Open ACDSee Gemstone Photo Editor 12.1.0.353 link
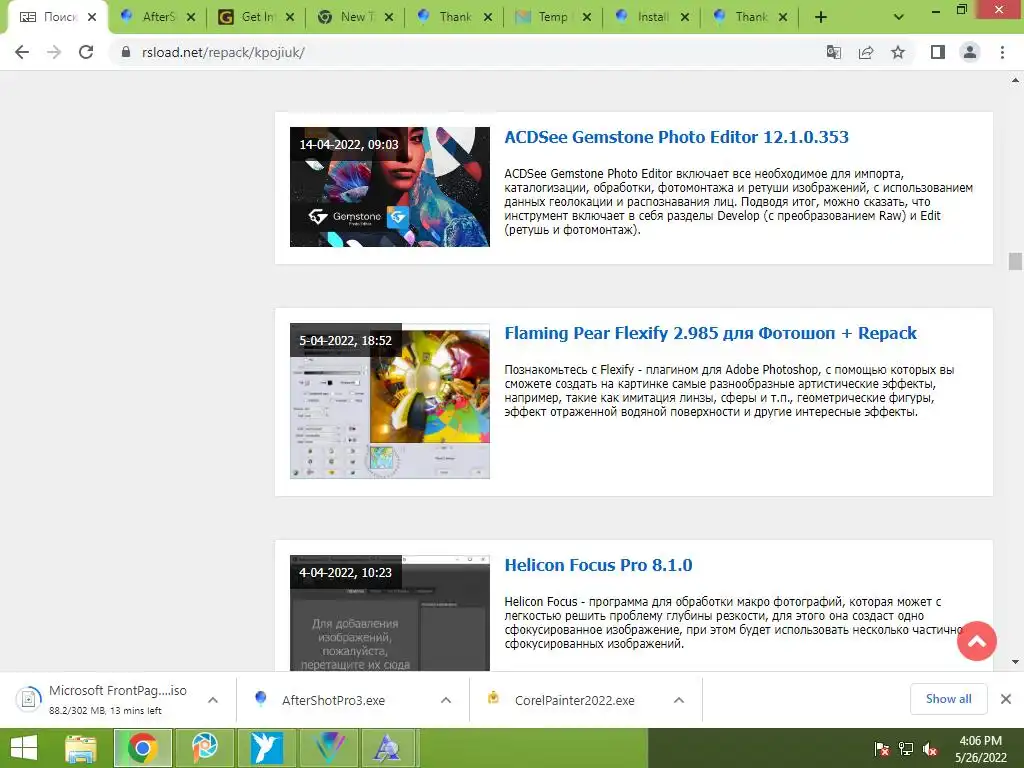 pos(676,137)
